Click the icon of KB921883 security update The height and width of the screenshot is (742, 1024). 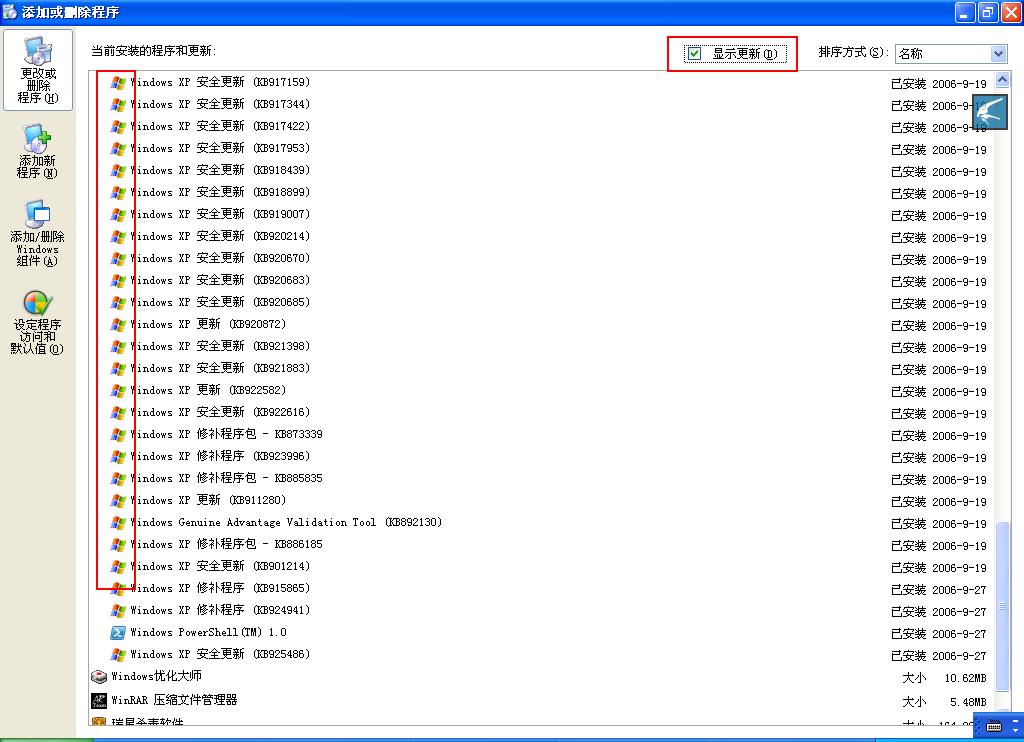(118, 368)
